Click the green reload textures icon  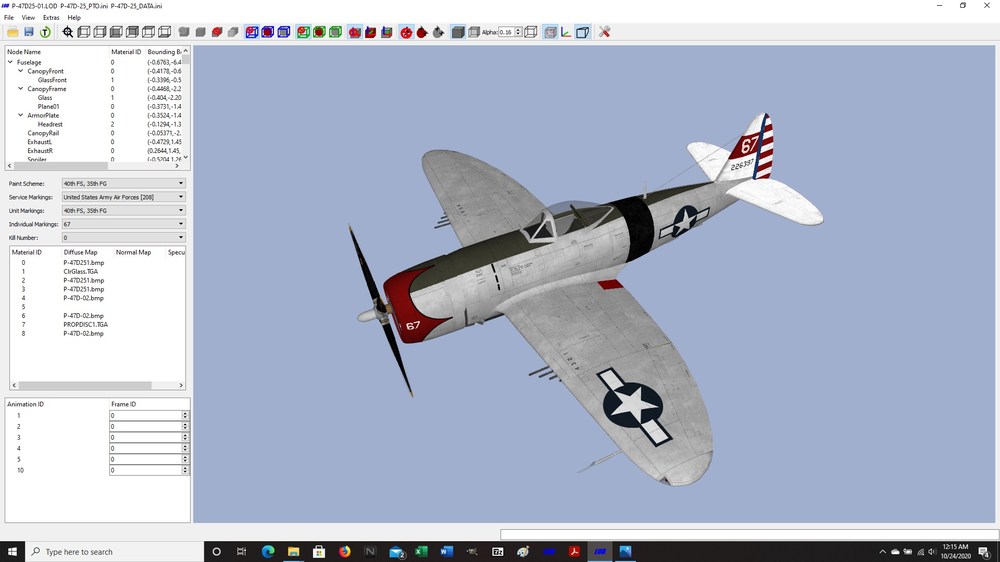click(x=45, y=32)
